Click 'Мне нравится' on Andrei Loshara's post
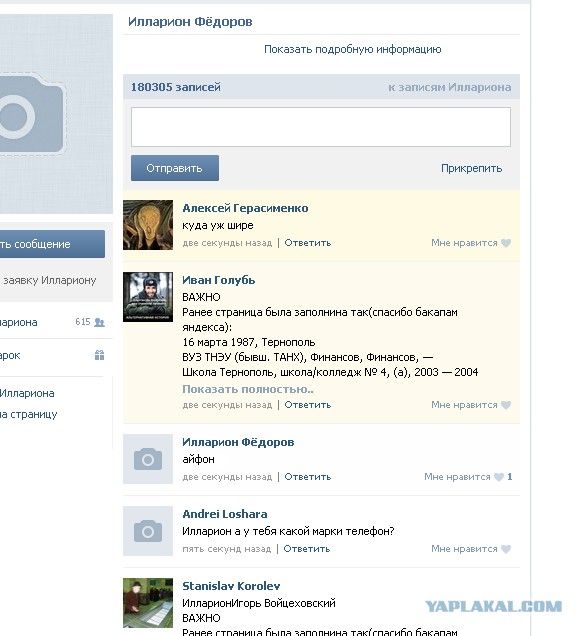 pyautogui.click(x=464, y=549)
